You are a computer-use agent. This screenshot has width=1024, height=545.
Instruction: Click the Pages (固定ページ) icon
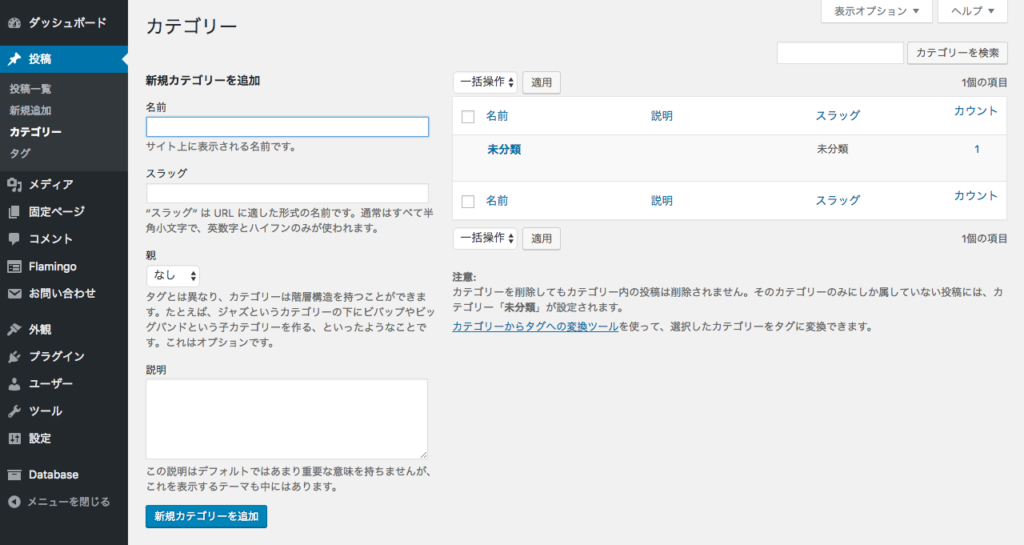click(x=14, y=212)
